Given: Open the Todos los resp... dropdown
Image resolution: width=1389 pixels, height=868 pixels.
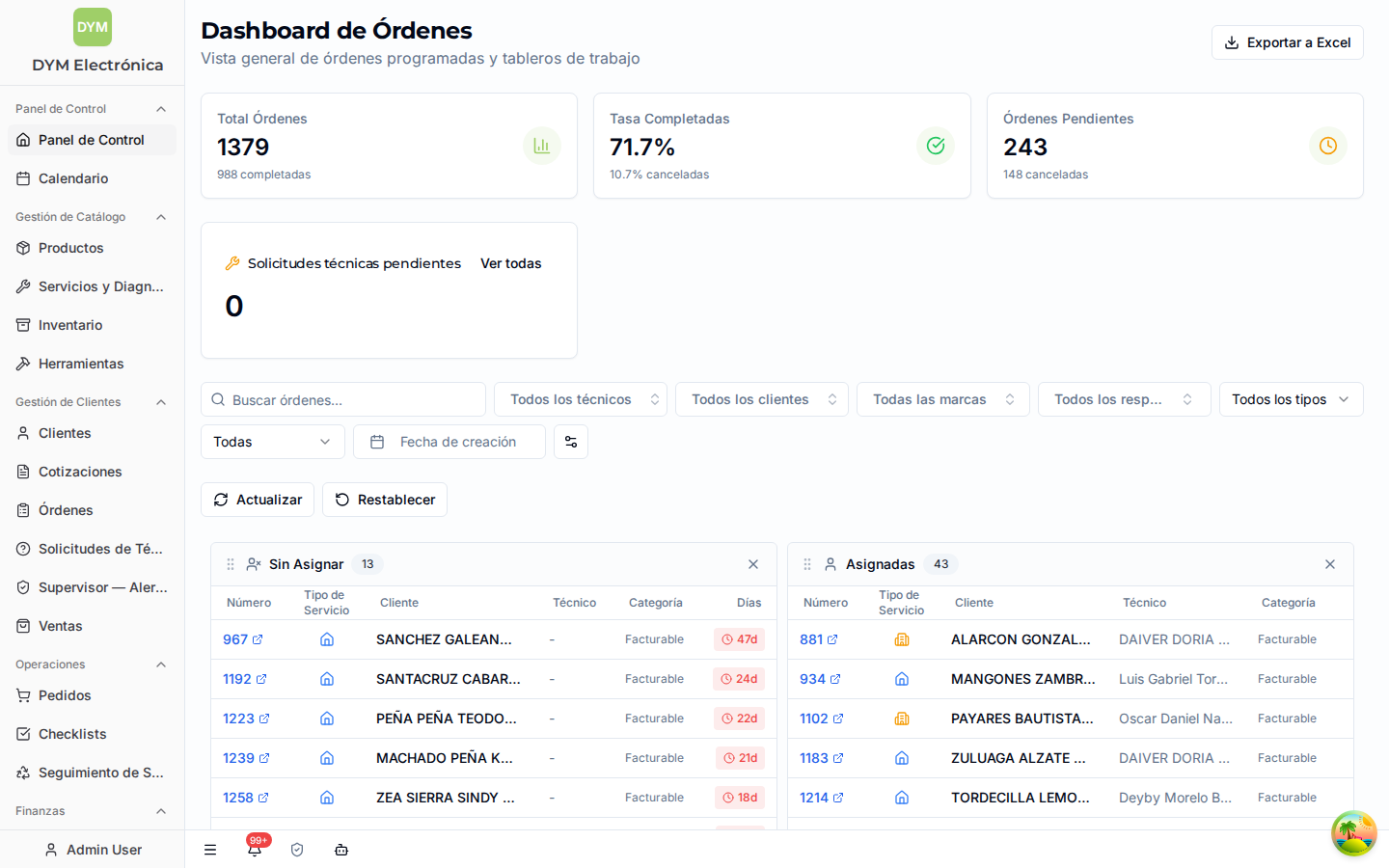Looking at the screenshot, I should [1125, 399].
